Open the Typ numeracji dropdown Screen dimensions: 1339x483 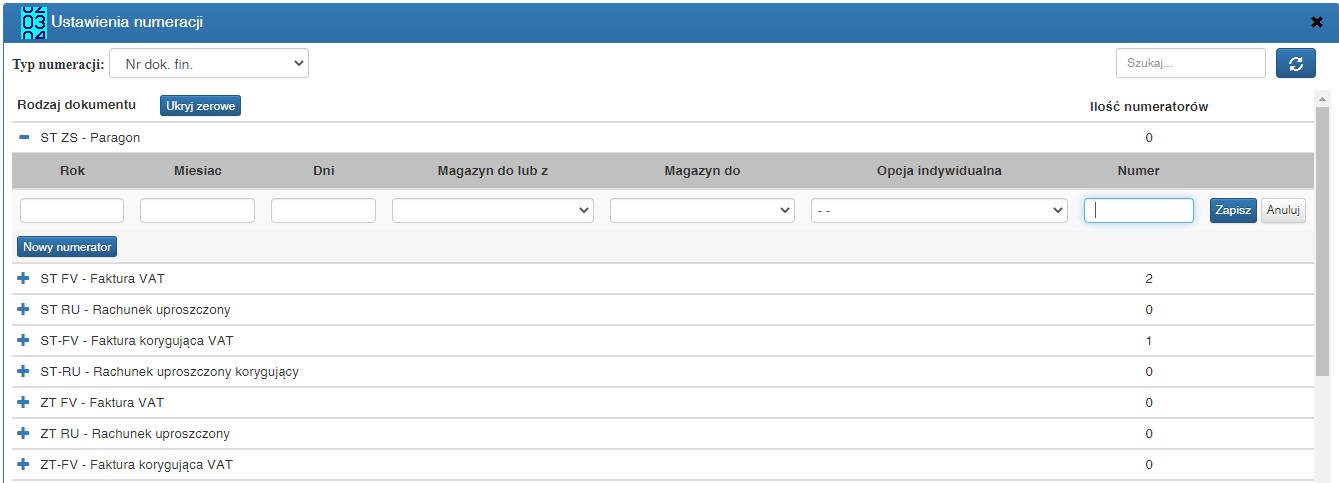[x=209, y=64]
